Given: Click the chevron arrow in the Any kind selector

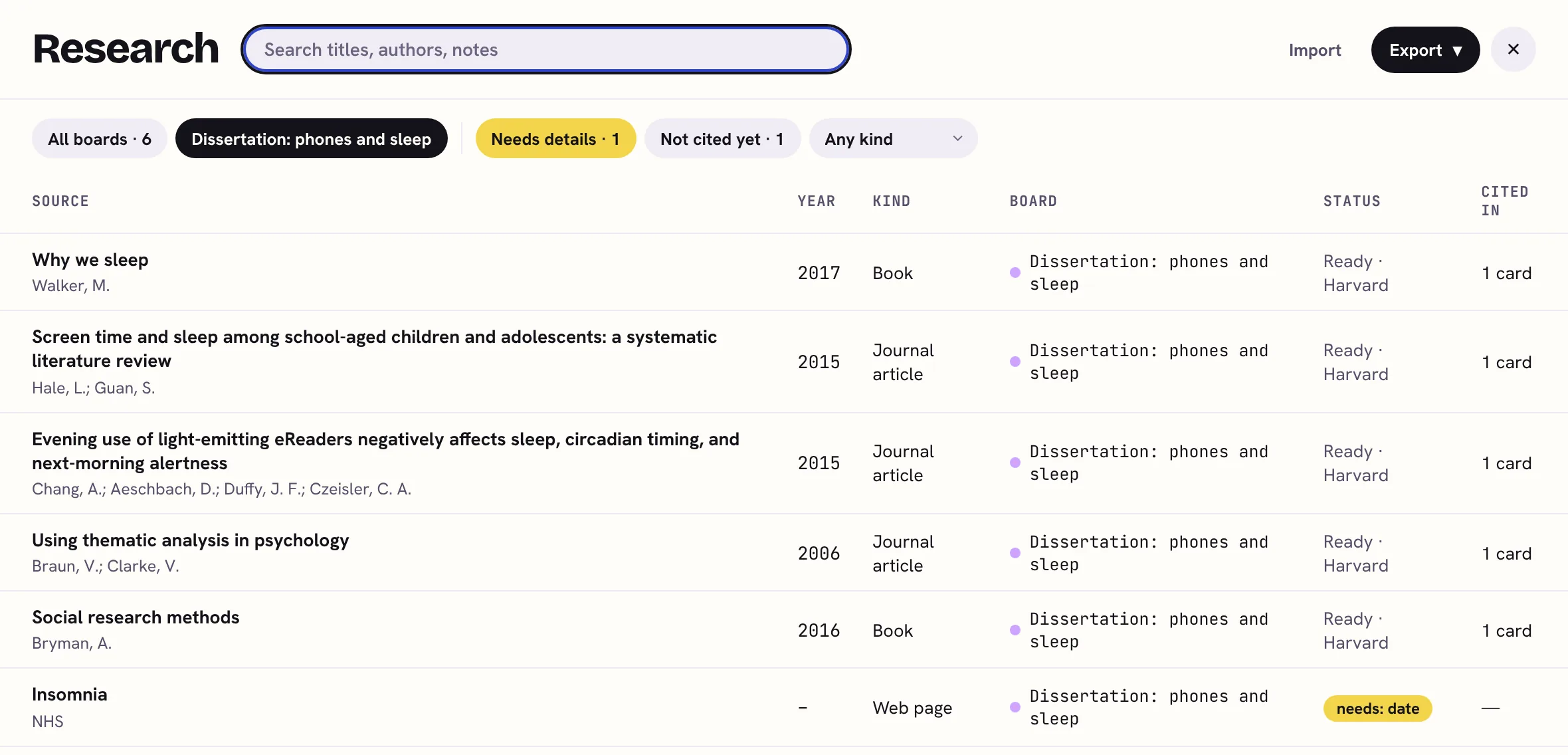Looking at the screenshot, I should (x=957, y=138).
